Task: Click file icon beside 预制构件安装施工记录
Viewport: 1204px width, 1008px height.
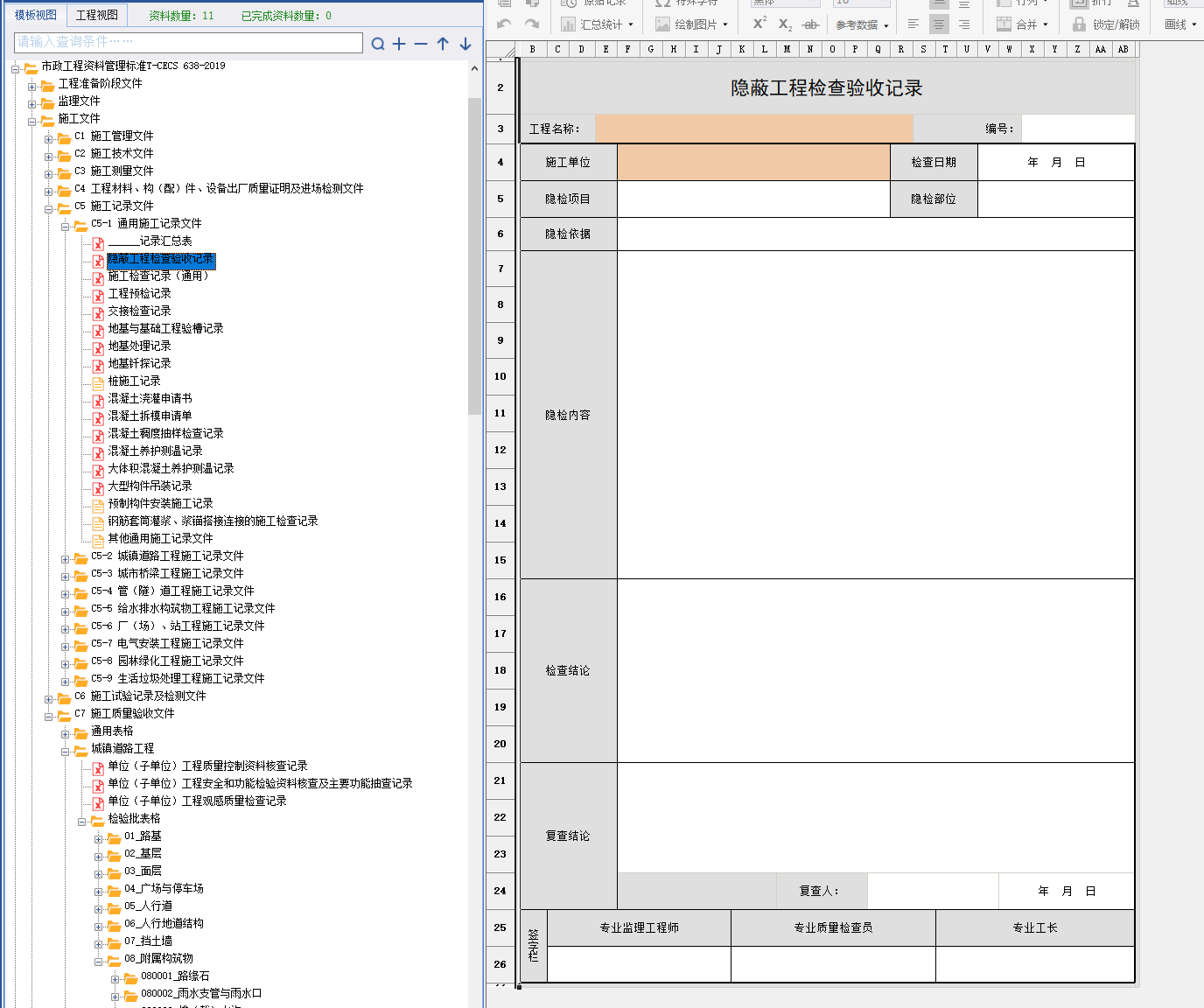Action: (98, 506)
